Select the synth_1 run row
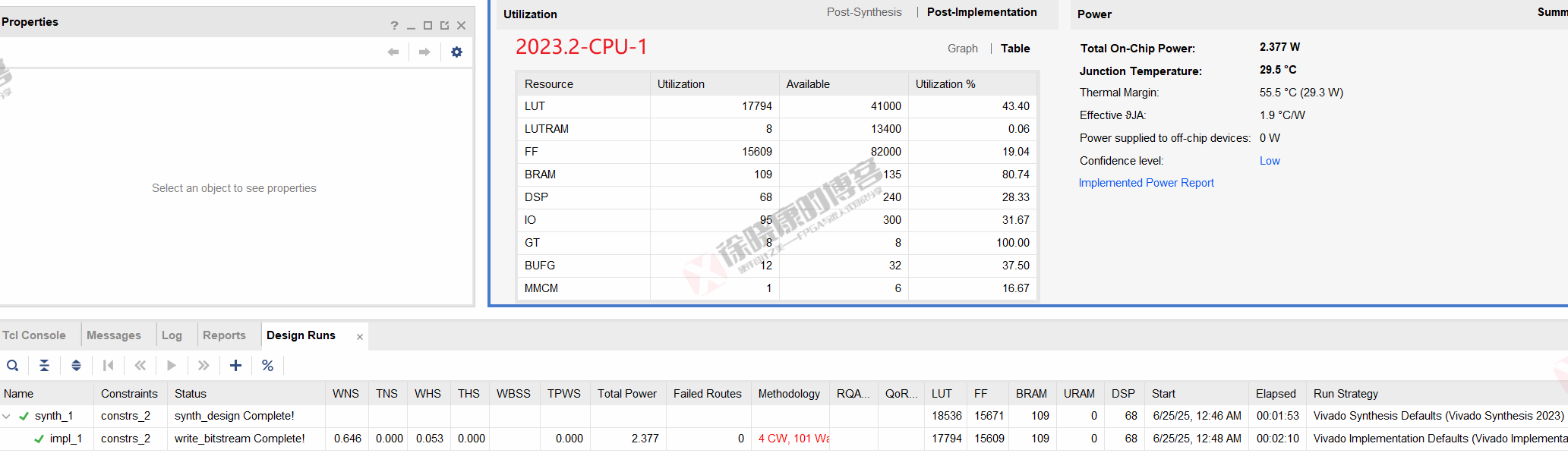 [784, 416]
